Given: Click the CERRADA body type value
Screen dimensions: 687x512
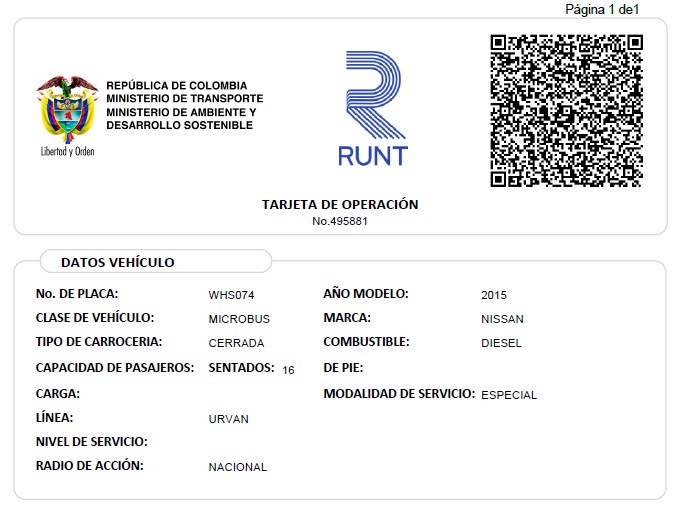Looking at the screenshot, I should pos(236,343).
